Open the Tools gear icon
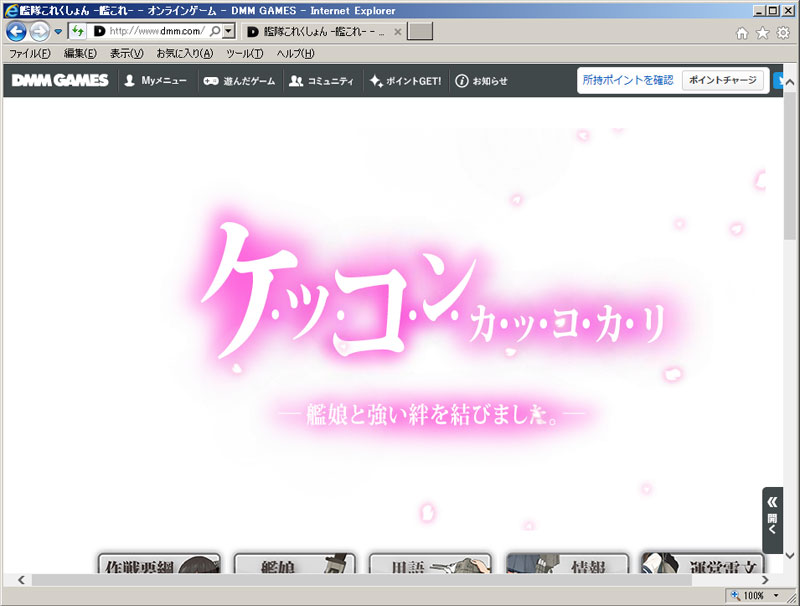The image size is (800, 606). [783, 33]
